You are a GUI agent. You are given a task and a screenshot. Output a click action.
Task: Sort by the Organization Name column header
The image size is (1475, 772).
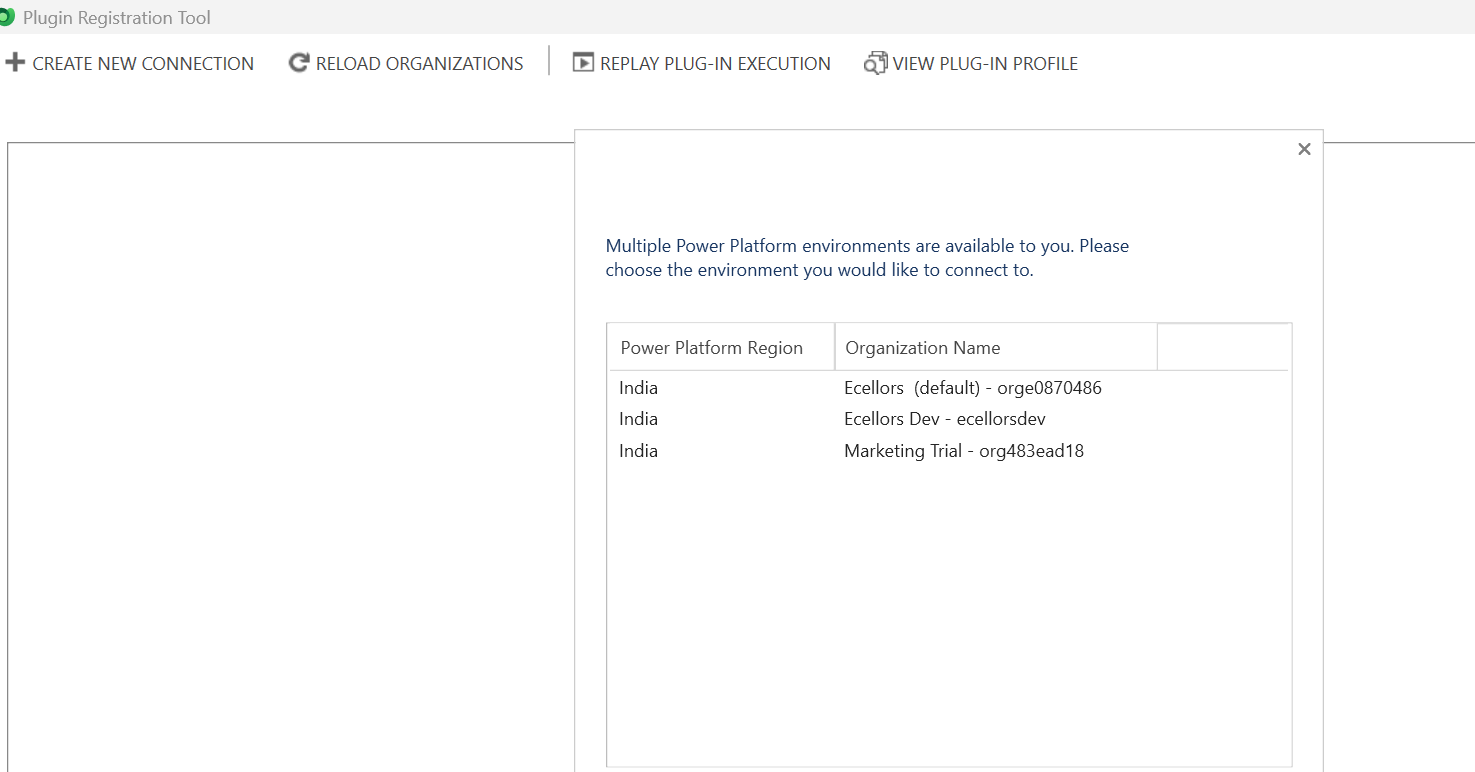[x=922, y=348]
